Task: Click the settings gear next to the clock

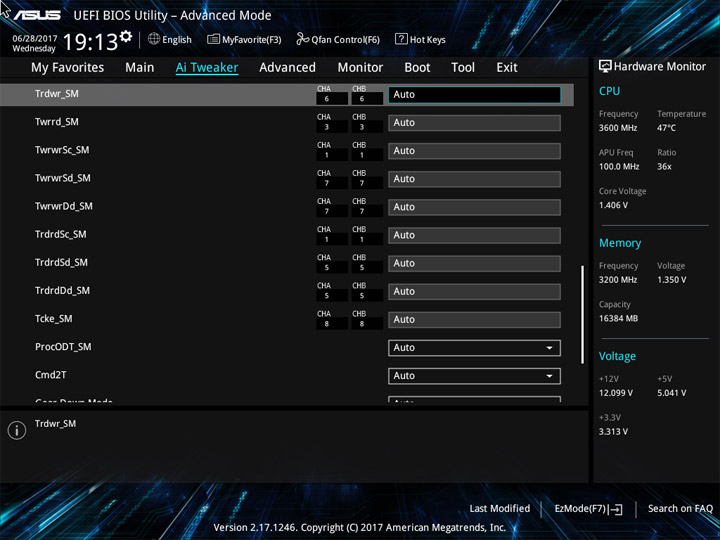Action: tap(125, 36)
